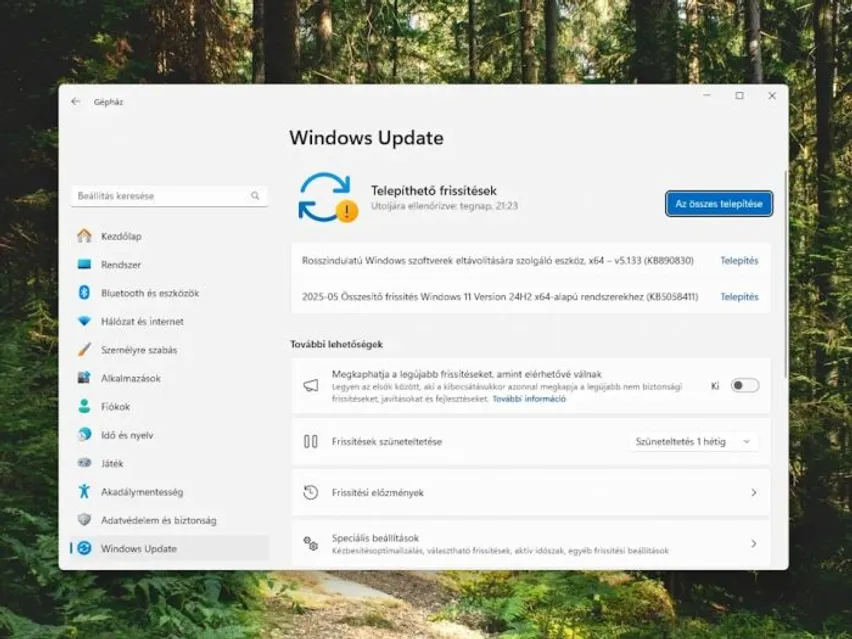Select Idő és nyelv label
The height and width of the screenshot is (639, 852).
tap(127, 435)
